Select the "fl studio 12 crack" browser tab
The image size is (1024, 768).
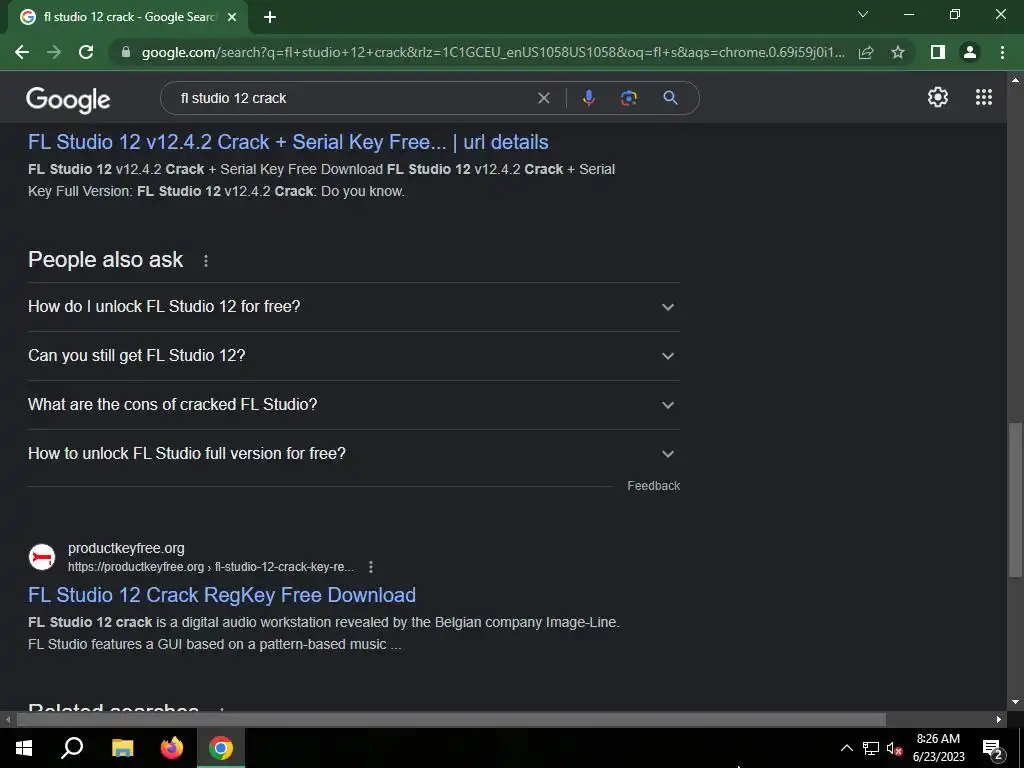coord(129,17)
